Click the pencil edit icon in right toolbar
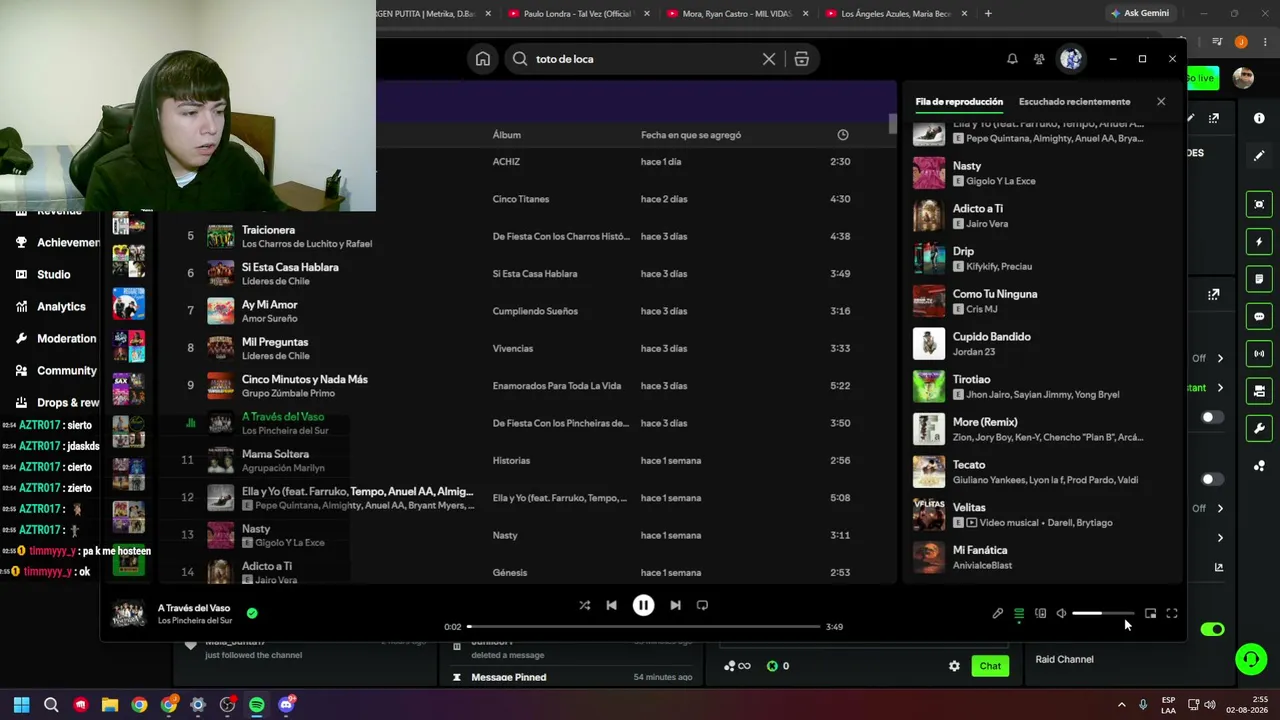1280x720 pixels. click(x=1259, y=155)
